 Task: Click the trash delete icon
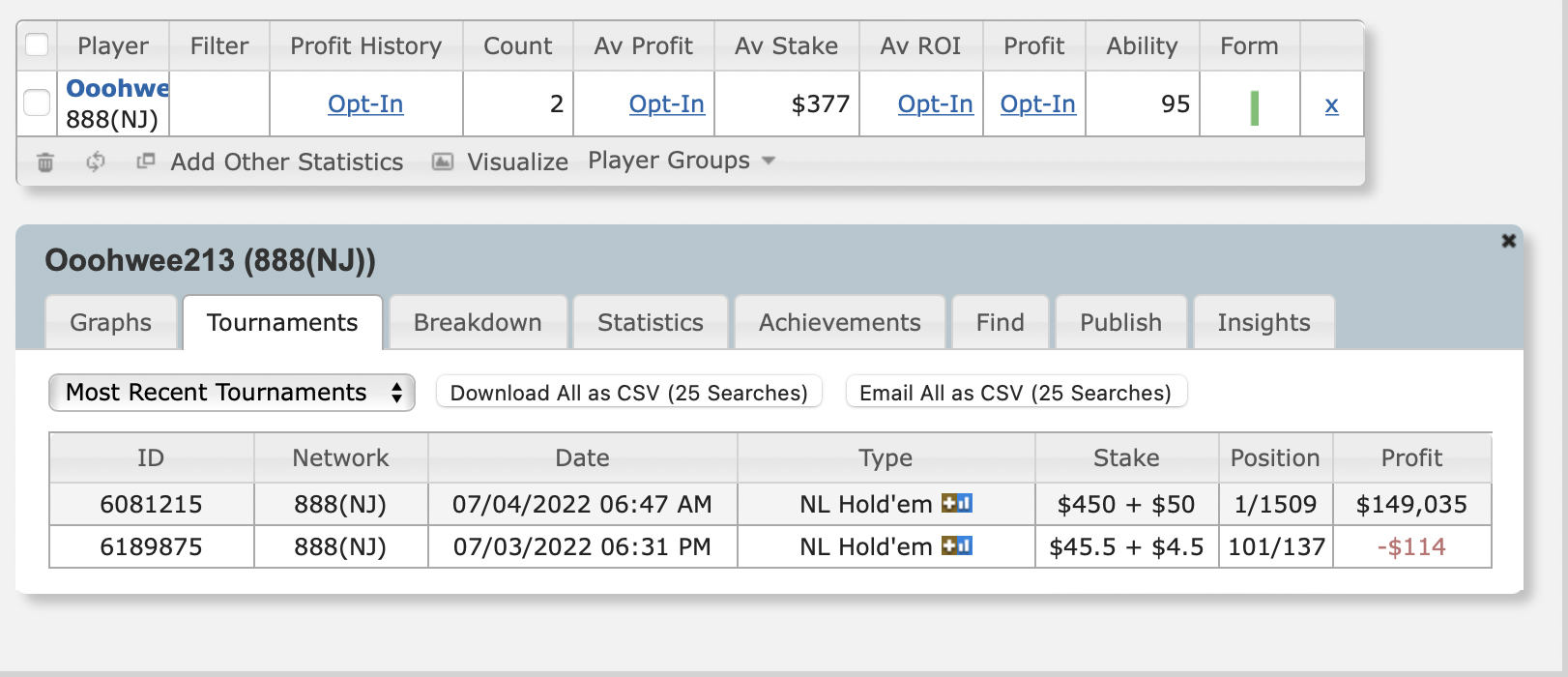(x=45, y=162)
